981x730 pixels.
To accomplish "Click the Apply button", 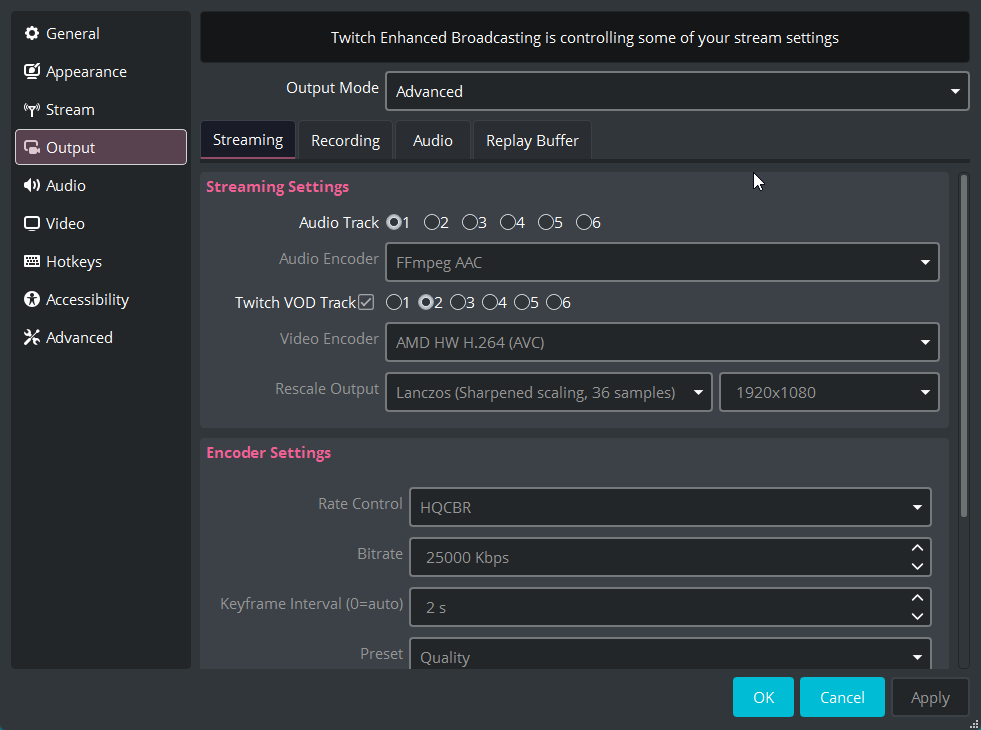I will coord(930,697).
